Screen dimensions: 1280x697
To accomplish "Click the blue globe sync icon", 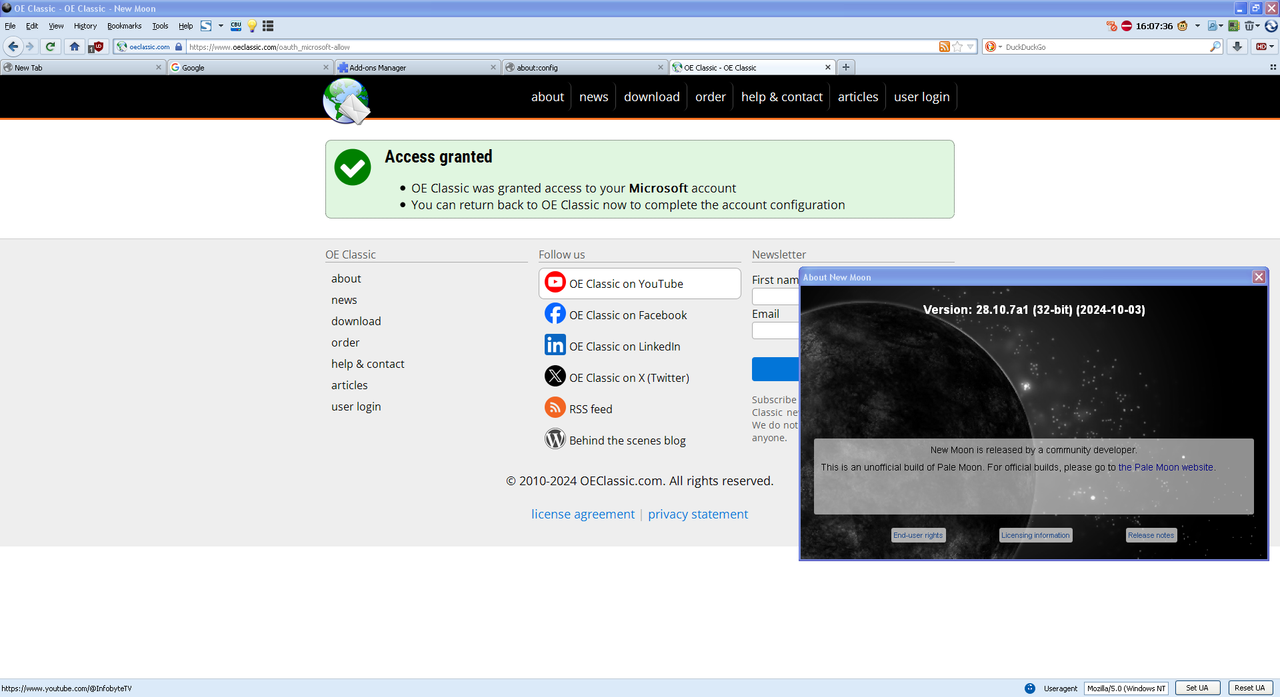I will pos(1271,26).
